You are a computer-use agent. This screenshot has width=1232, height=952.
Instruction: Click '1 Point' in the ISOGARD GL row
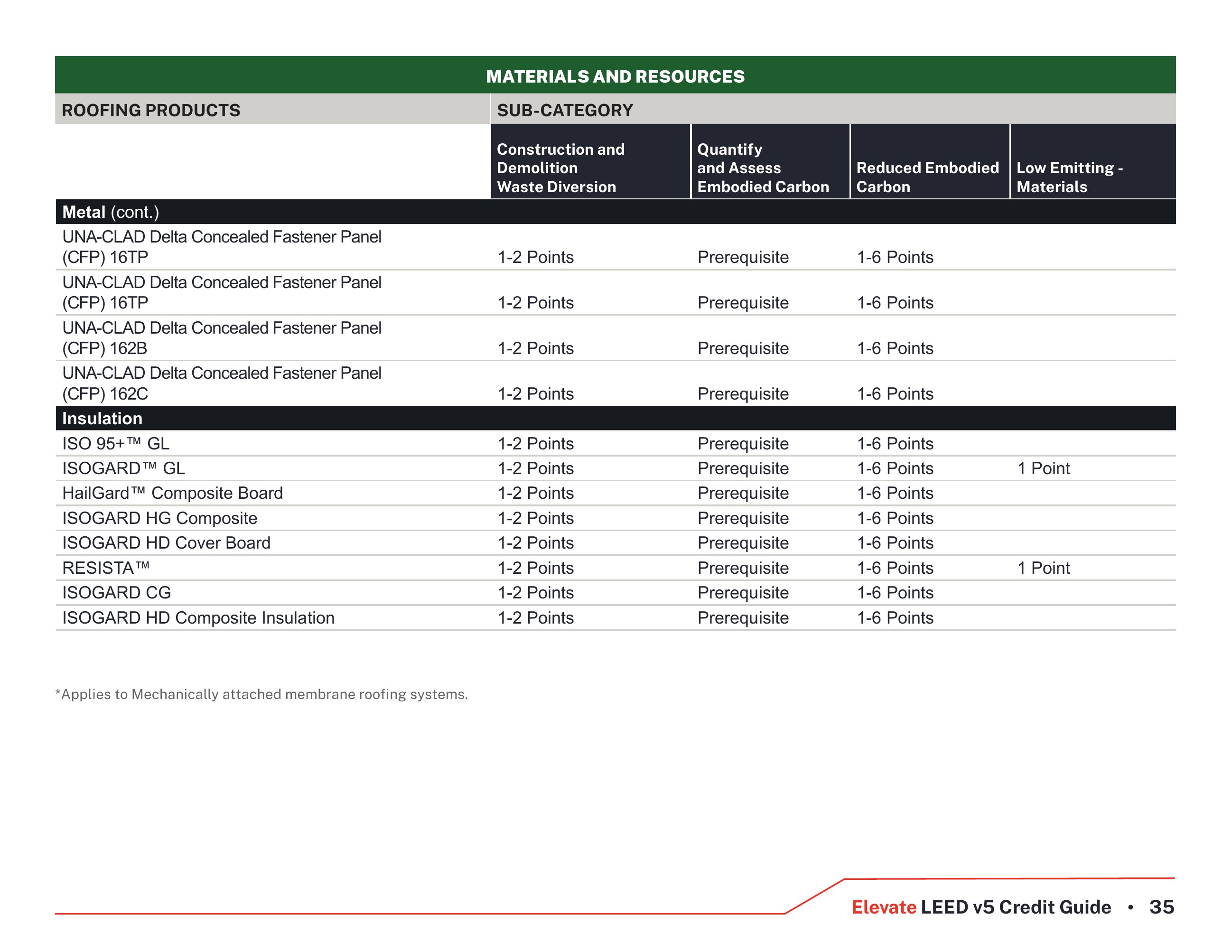1044,468
